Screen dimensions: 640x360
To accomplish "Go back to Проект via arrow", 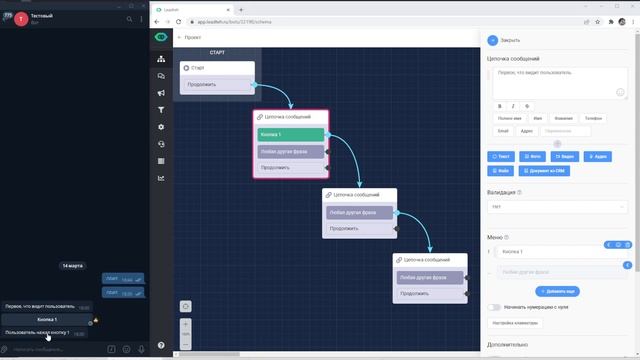I will pos(179,37).
